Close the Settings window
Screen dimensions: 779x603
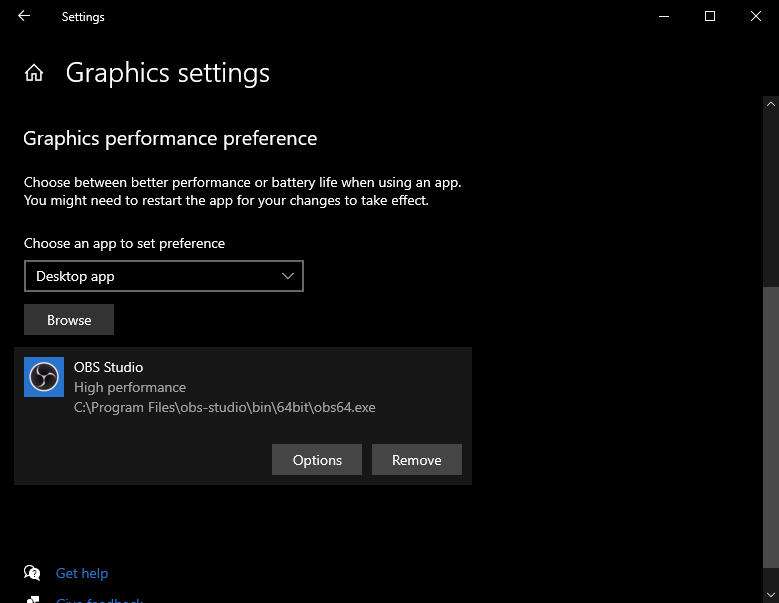pyautogui.click(x=756, y=16)
